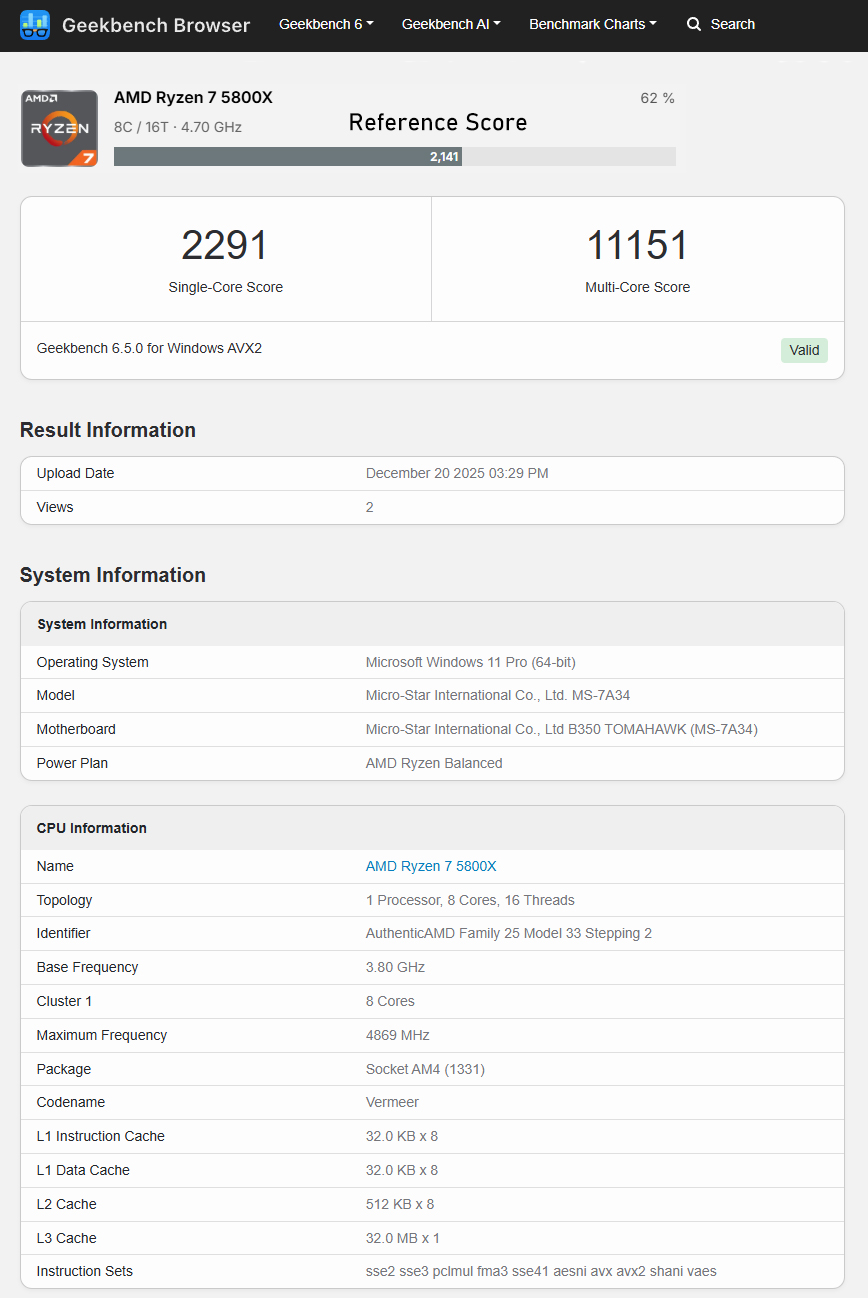Click the Views row label
Image resolution: width=868 pixels, height=1298 pixels.
pyautogui.click(x=55, y=507)
